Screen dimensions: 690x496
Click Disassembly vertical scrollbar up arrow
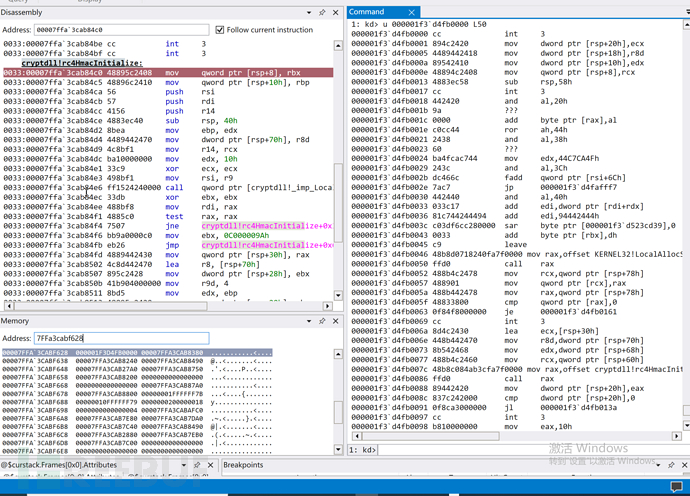tap(338, 45)
